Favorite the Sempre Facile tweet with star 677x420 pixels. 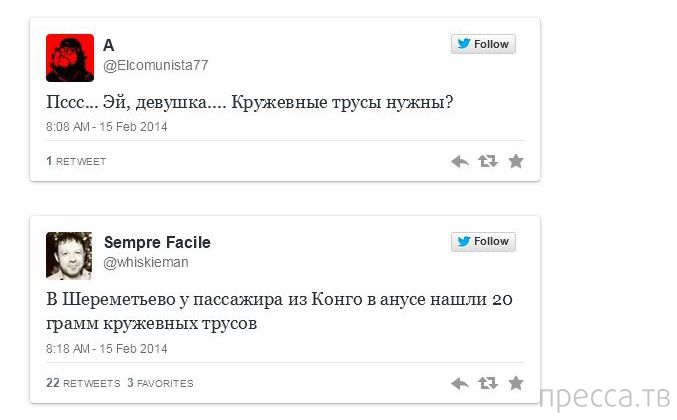coord(516,383)
